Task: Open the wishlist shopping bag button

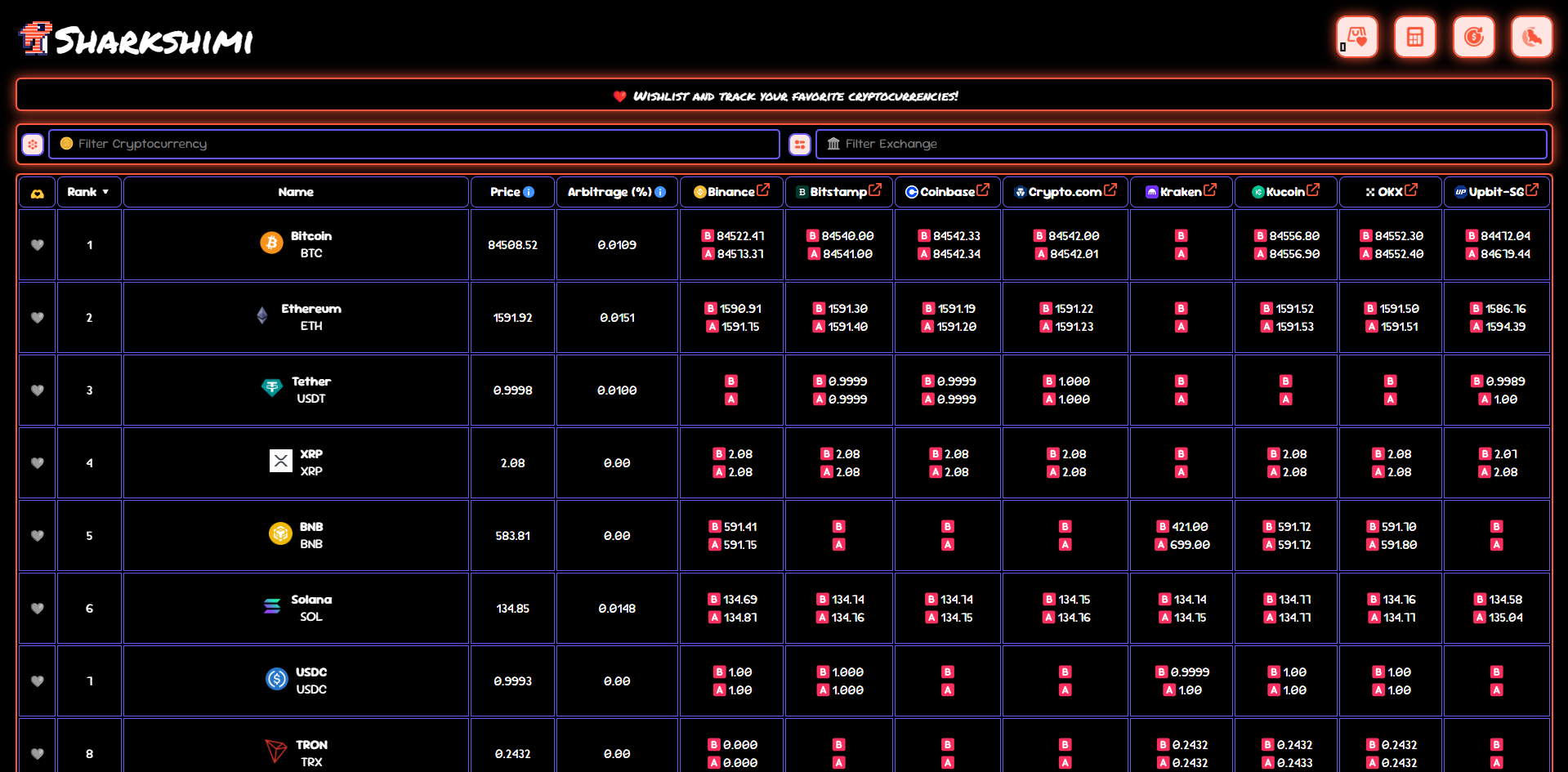Action: 1356,37
